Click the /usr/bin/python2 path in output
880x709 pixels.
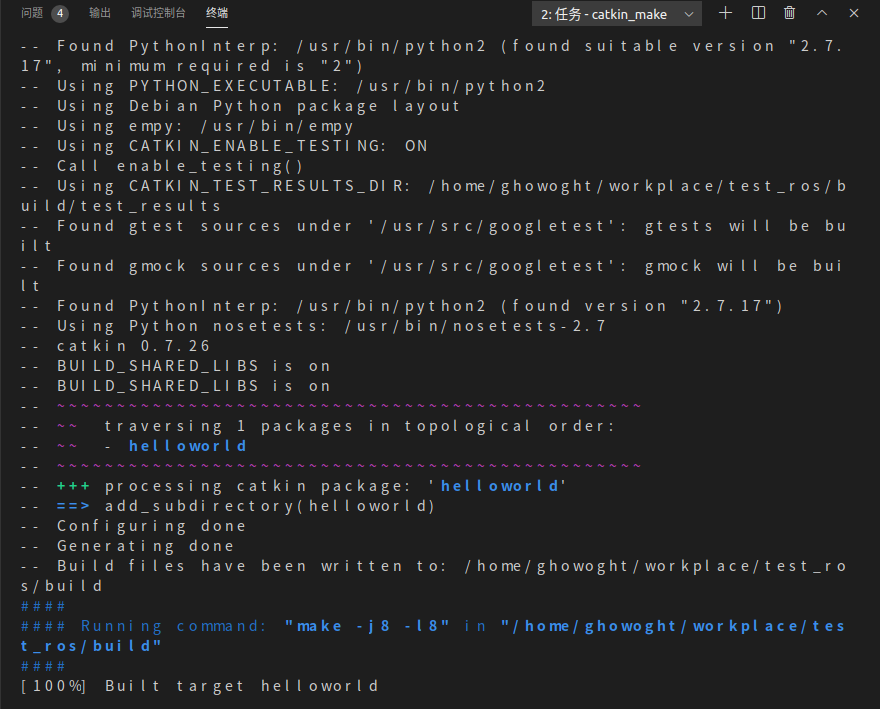point(450,85)
